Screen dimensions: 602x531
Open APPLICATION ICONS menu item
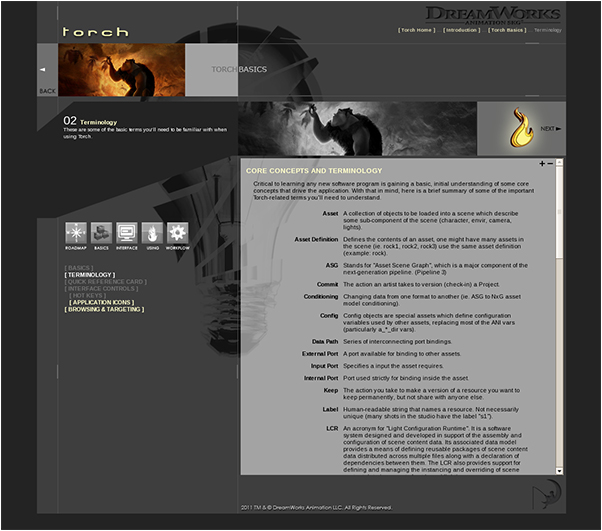pyautogui.click(x=102, y=302)
